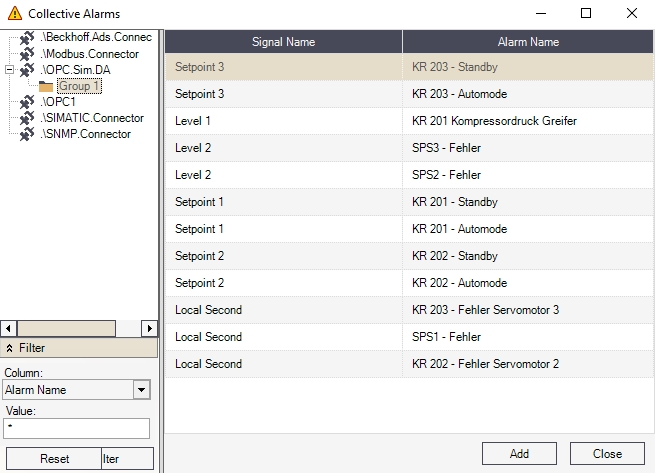The height and width of the screenshot is (473, 655).
Task: Select the Group 1 folder icon
Action: pyautogui.click(x=46, y=86)
